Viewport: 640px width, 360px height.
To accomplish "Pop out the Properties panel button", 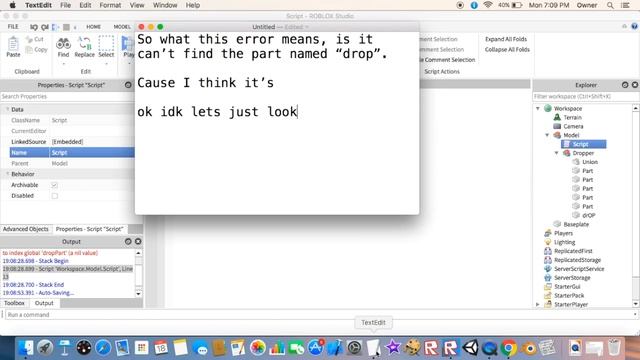I will [x=128, y=85].
